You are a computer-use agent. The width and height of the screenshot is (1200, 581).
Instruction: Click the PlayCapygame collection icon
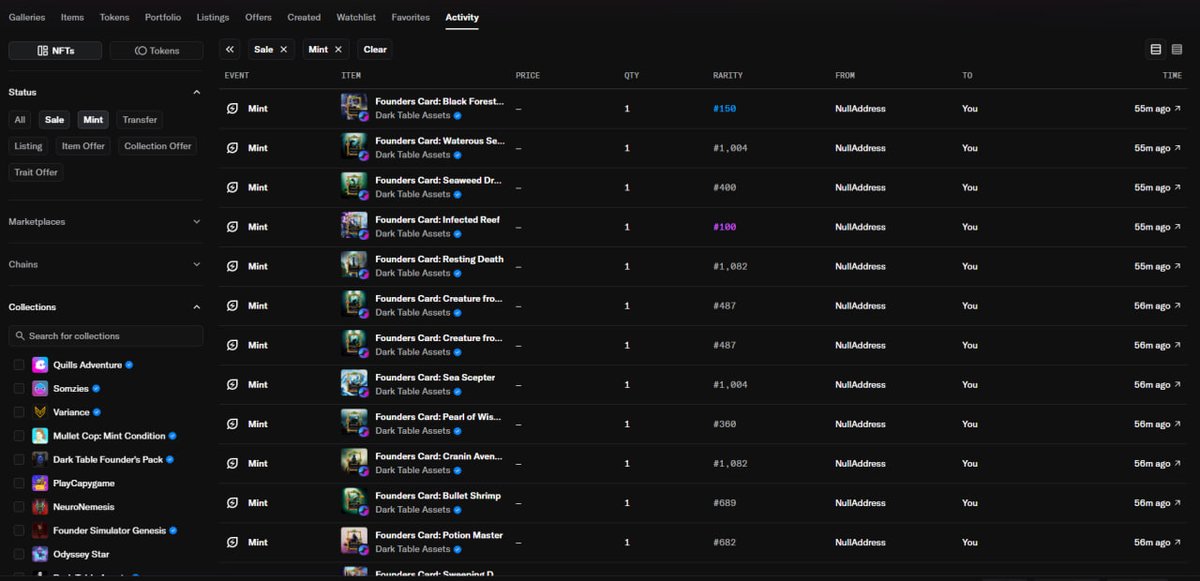[40, 483]
